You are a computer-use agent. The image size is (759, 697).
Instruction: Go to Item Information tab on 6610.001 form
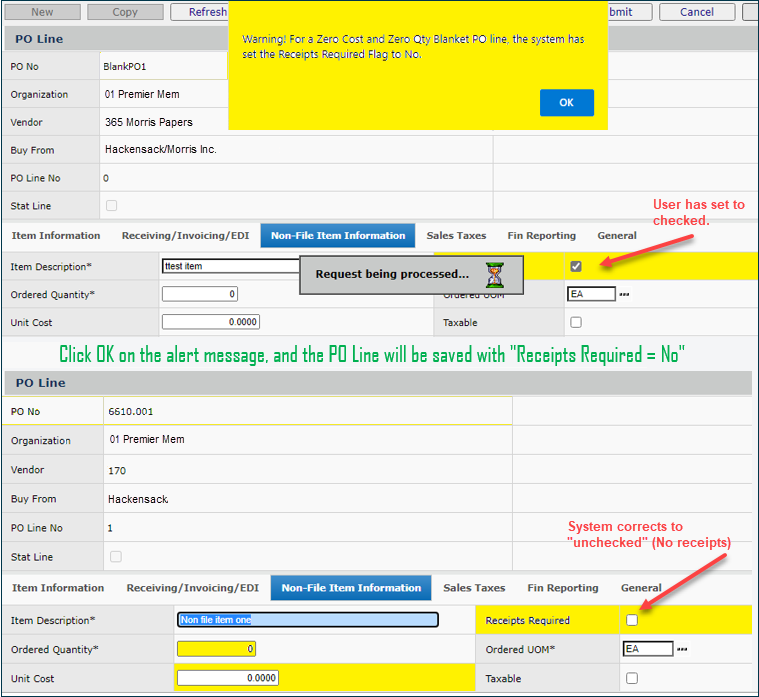click(58, 588)
